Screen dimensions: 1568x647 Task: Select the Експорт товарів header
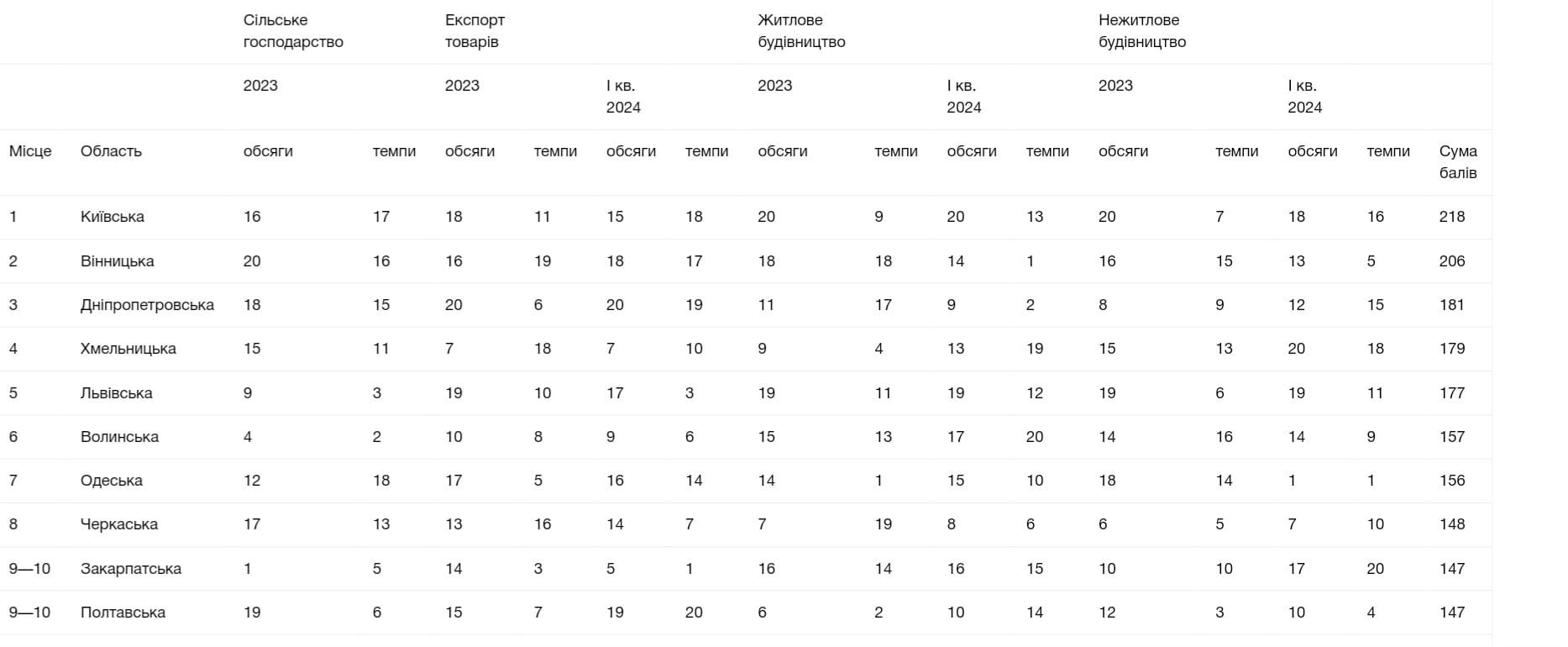[475, 31]
